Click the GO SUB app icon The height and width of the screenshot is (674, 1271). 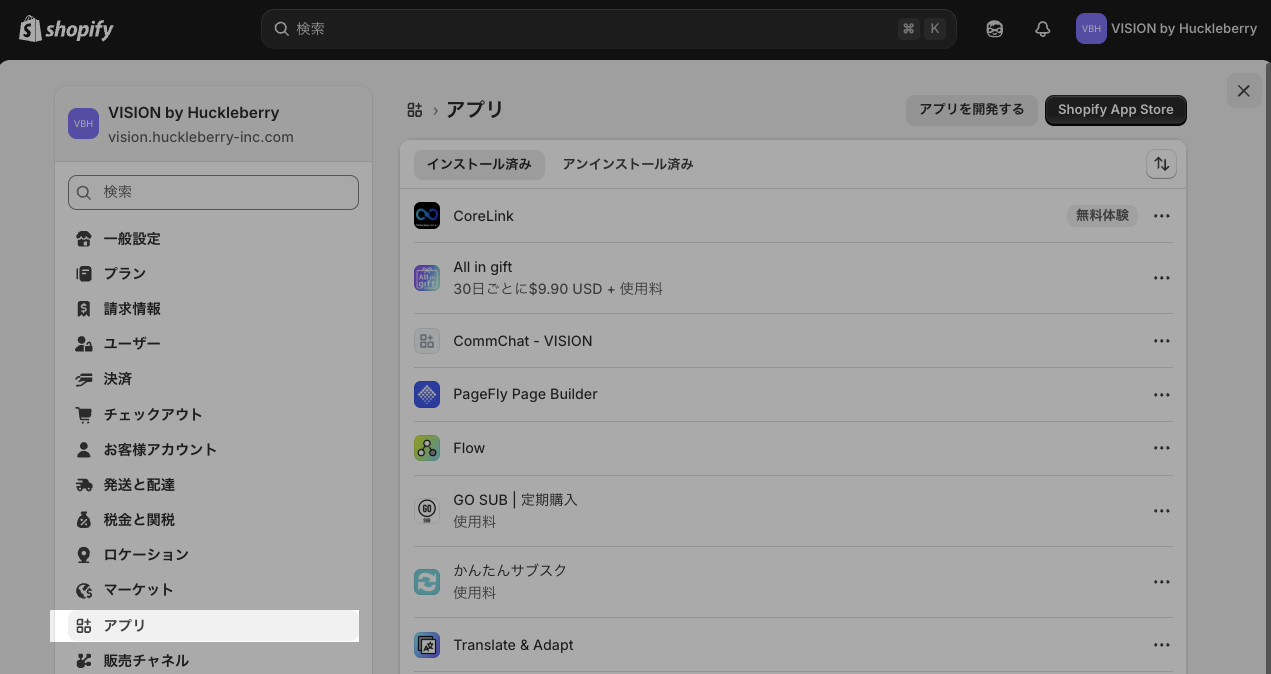pyautogui.click(x=427, y=511)
